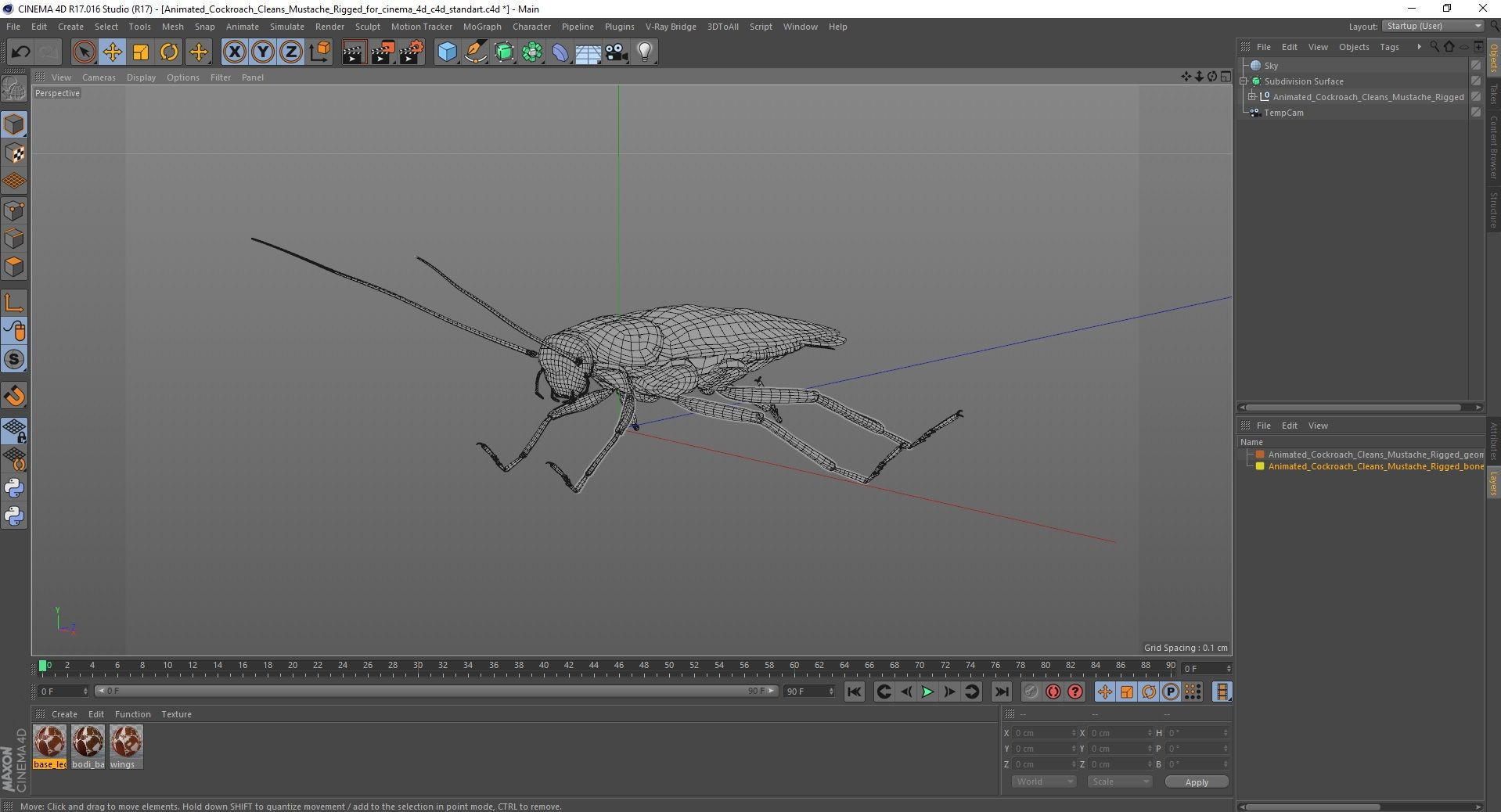Open the V-Ray Bridge menu
The height and width of the screenshot is (812, 1501).
click(x=671, y=27)
